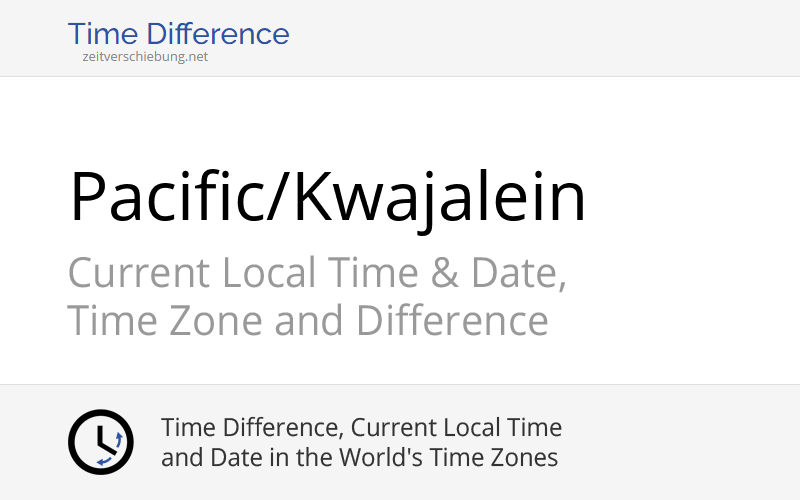The width and height of the screenshot is (800, 500).
Task: Click footer line "Time Difference, Current Local Time"
Action: point(361,428)
